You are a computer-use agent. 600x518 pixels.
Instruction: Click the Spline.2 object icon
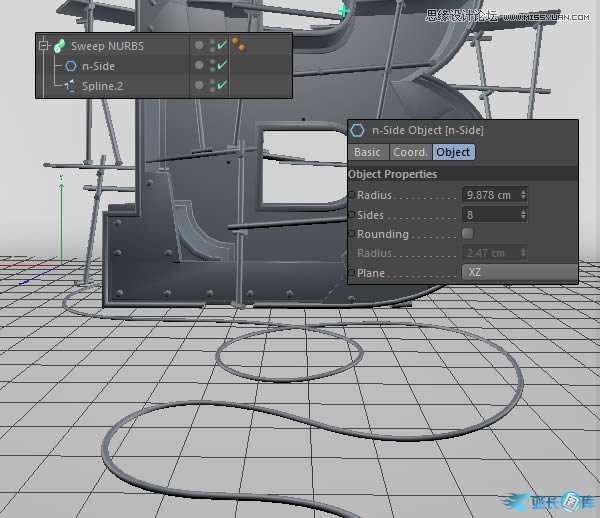point(70,86)
